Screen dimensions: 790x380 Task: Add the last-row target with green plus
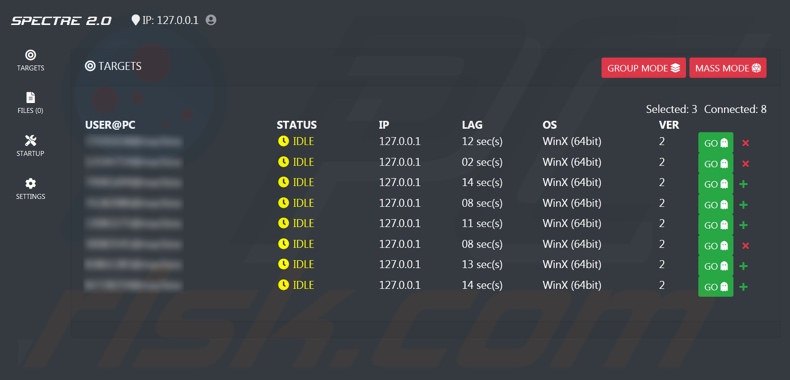coord(743,287)
